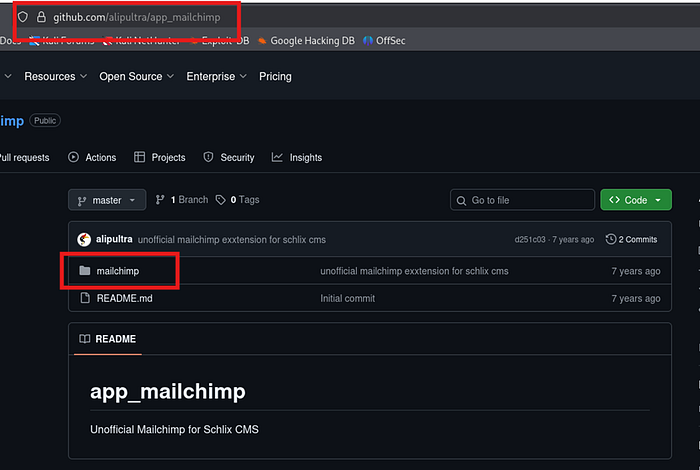Open the Exploit-DB bookmark
The height and width of the screenshot is (470, 700).
[220, 41]
